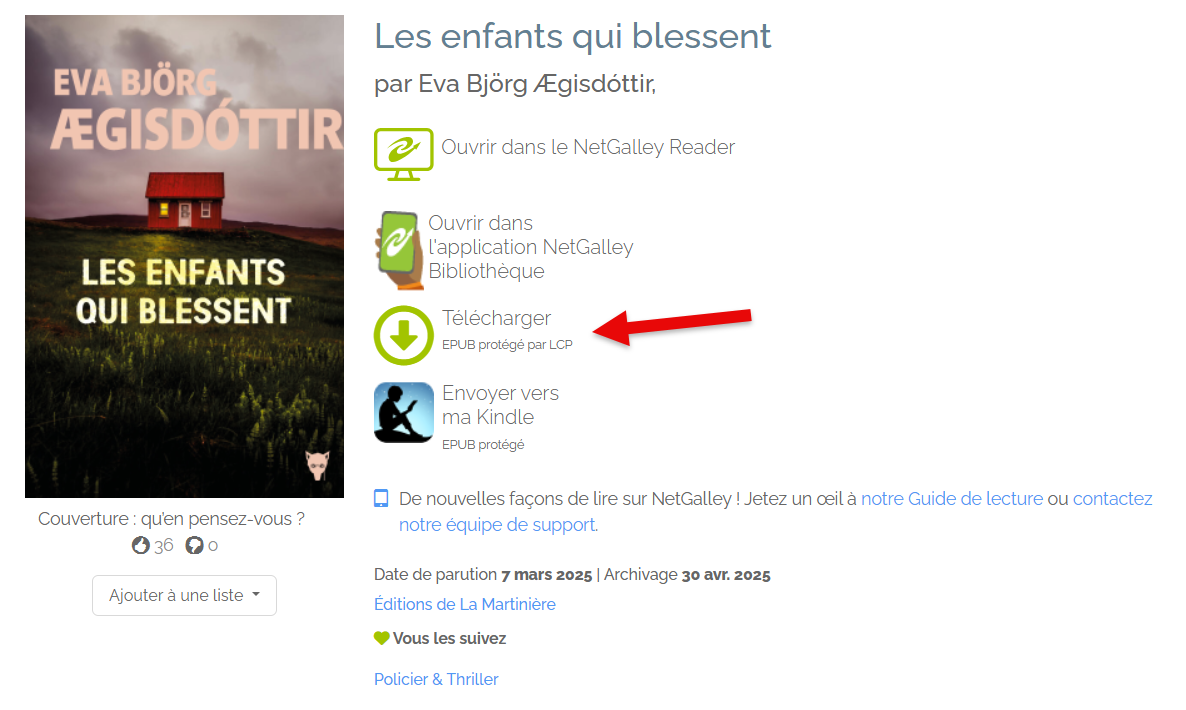Expand the Ajouter à une liste dropdown
The image size is (1186, 710).
(185, 595)
